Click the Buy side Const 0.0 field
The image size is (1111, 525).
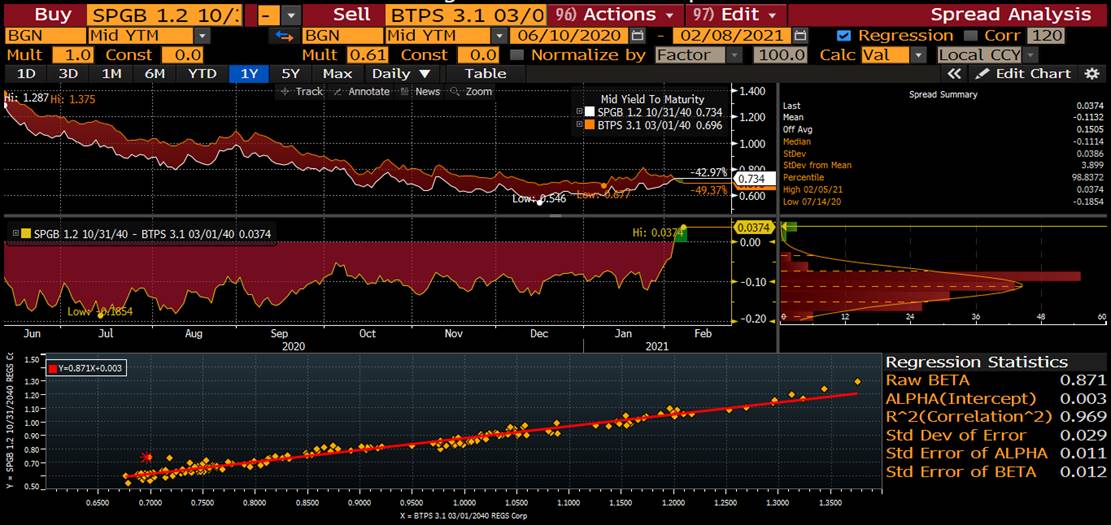[x=182, y=55]
